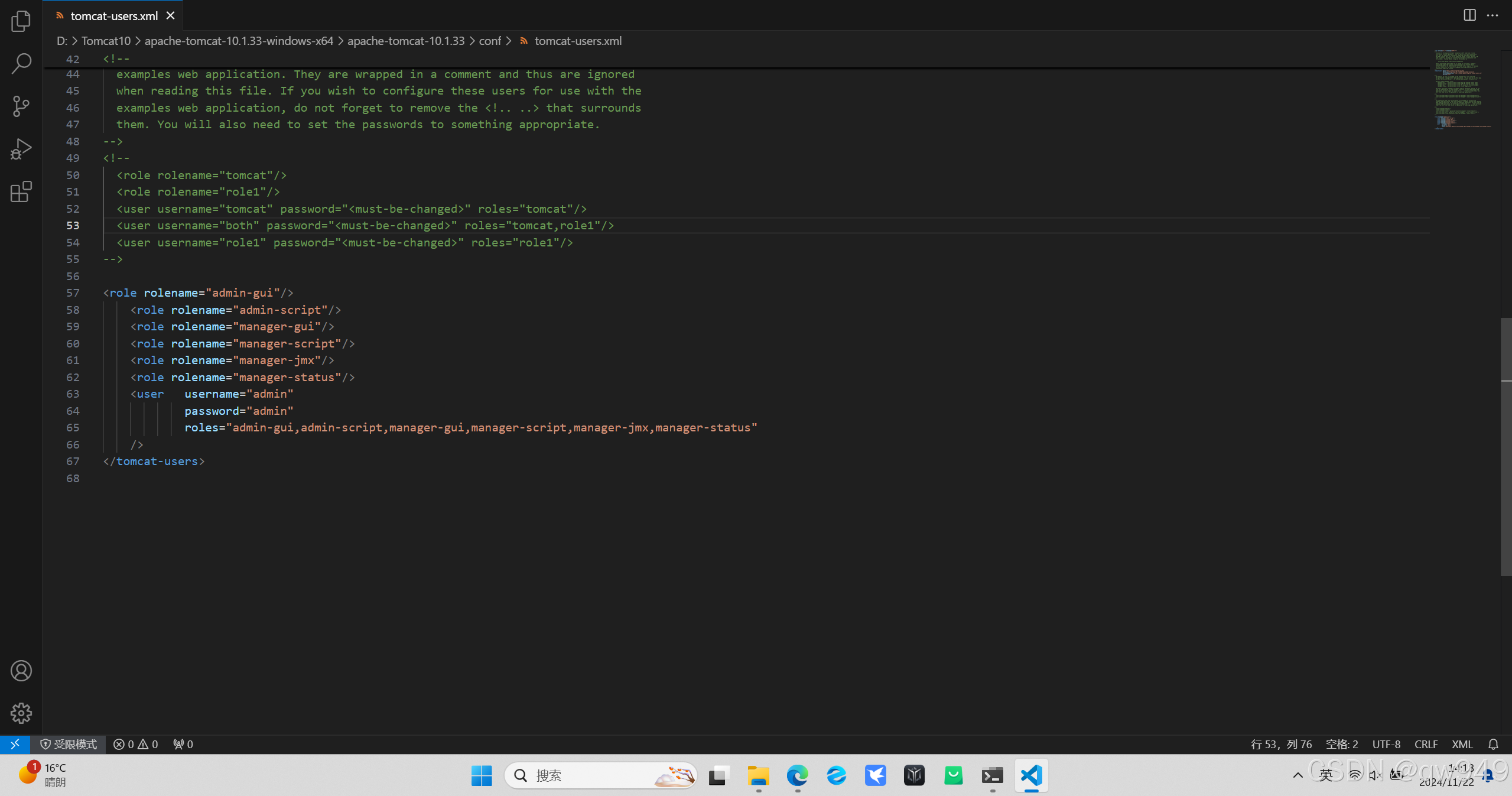Open the remote window status button
Image resolution: width=1512 pixels, height=796 pixels.
15,745
